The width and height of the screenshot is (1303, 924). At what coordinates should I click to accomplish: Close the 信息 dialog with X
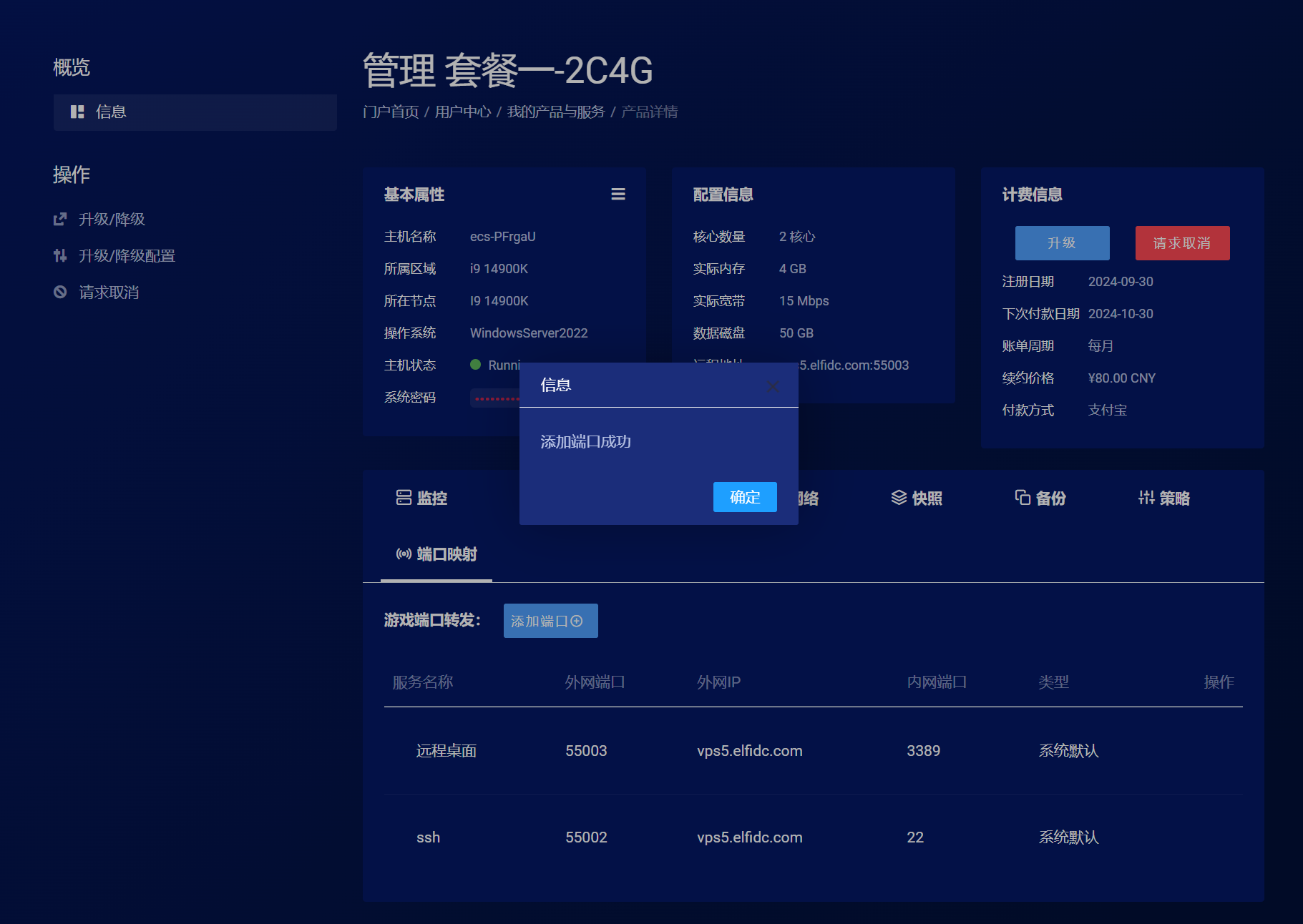click(773, 386)
